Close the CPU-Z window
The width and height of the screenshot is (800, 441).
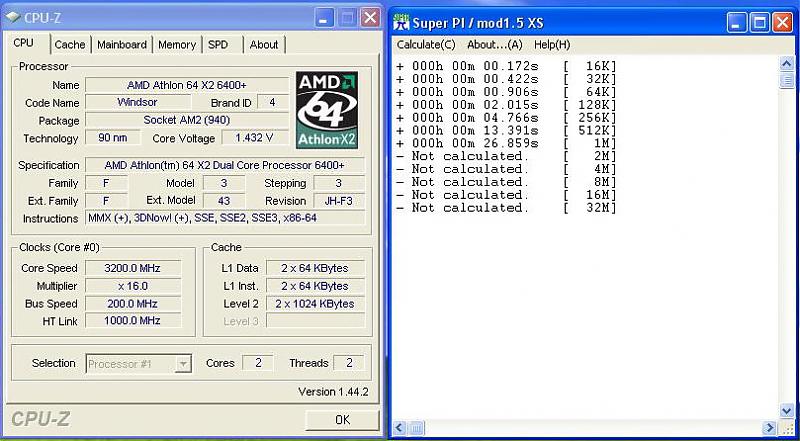[x=370, y=19]
